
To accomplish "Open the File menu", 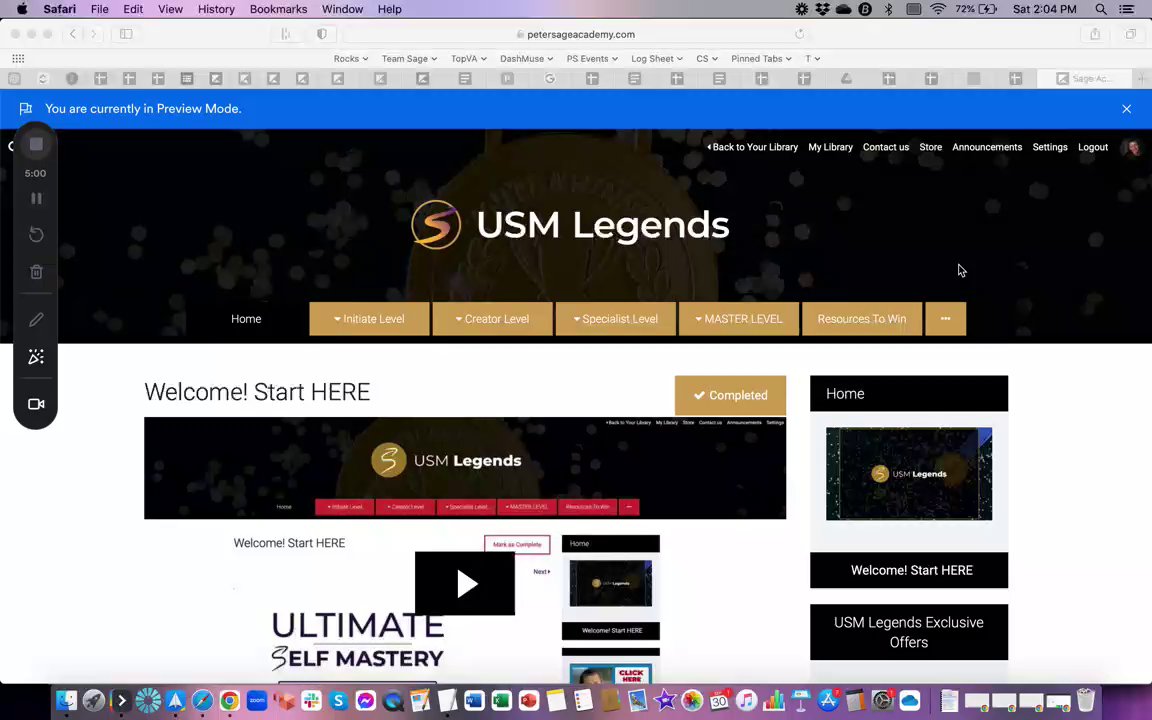I will tap(99, 9).
